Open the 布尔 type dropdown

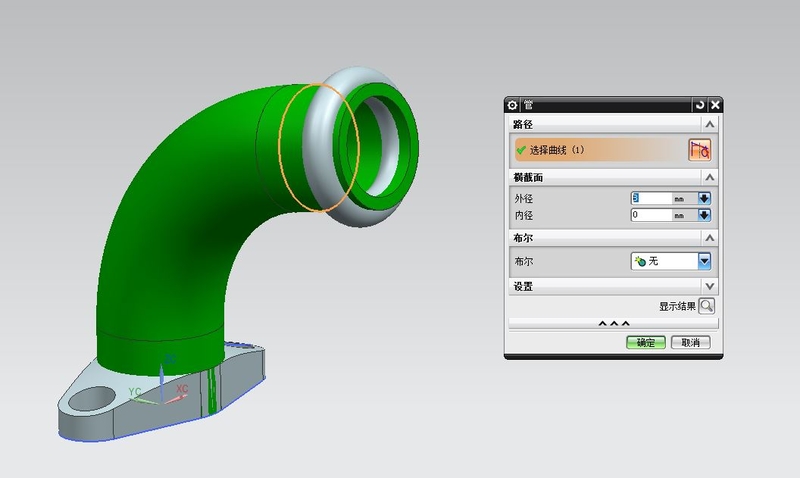tap(704, 261)
